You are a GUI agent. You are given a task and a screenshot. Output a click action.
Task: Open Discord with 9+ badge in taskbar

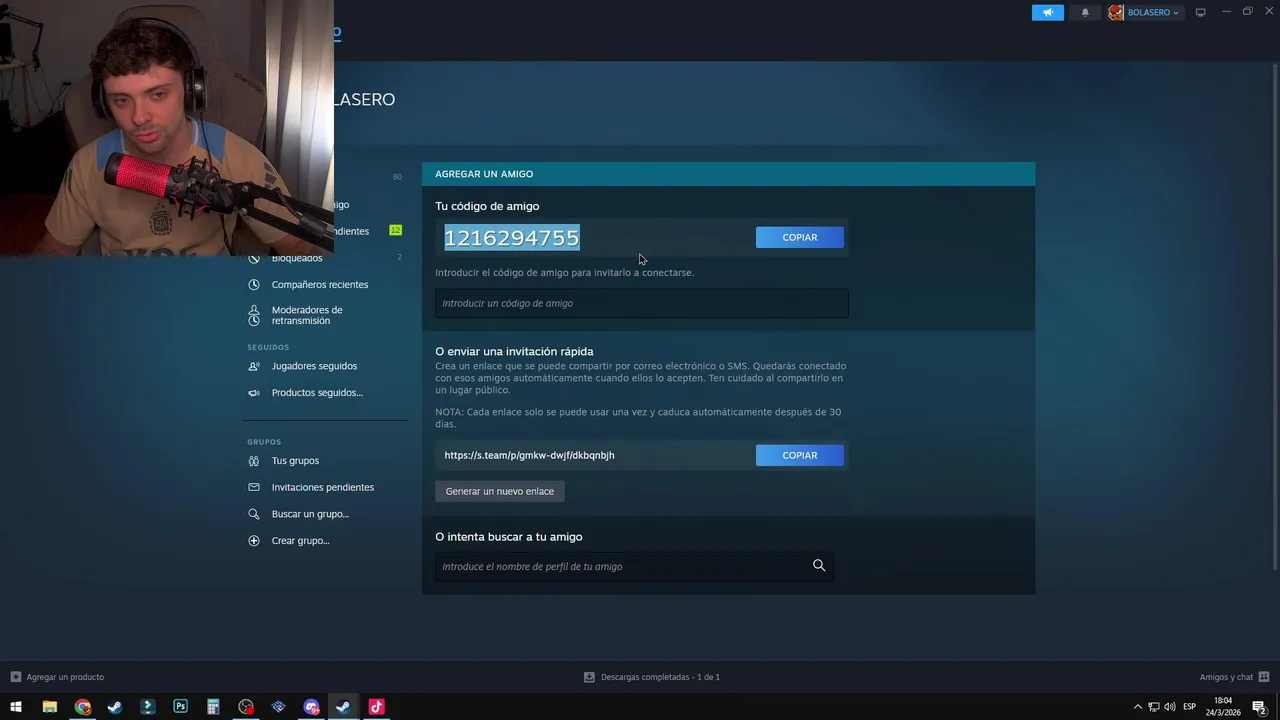(x=311, y=707)
